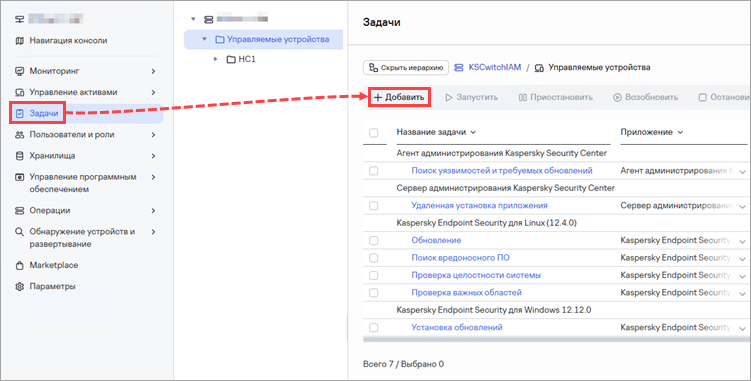Expand the HC1 tree node arrow
Viewport: 751px width, 381px height.
click(216, 59)
